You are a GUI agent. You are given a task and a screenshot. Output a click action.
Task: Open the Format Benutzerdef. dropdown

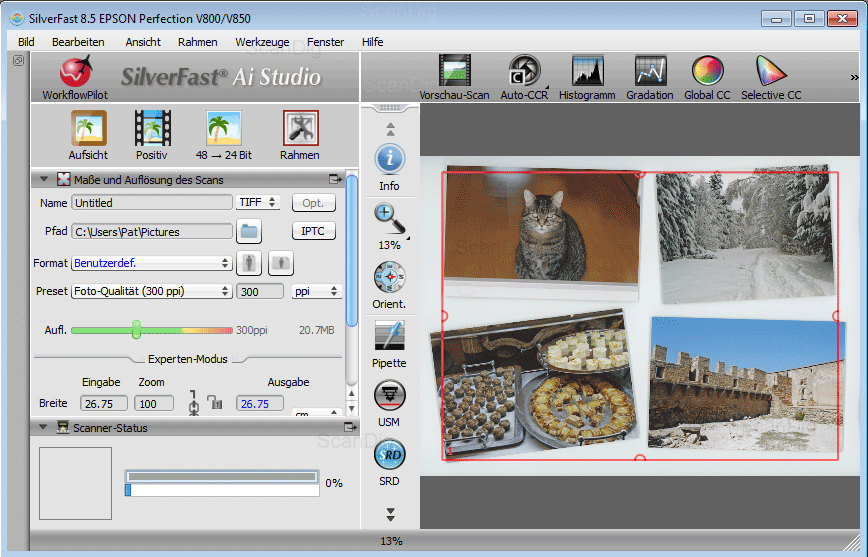point(151,263)
